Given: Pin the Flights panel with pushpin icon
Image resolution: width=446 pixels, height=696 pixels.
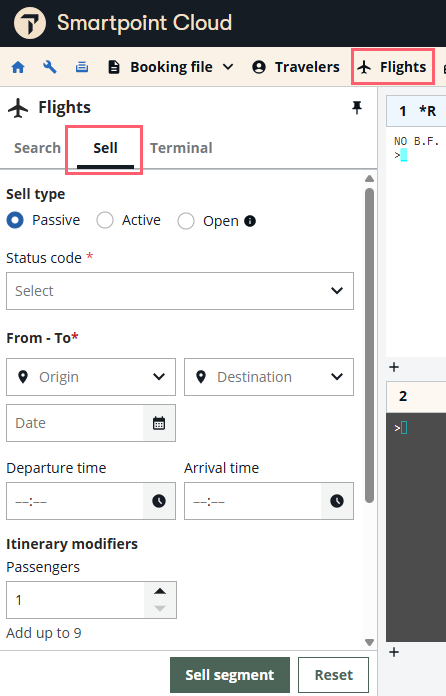Looking at the screenshot, I should (x=357, y=107).
